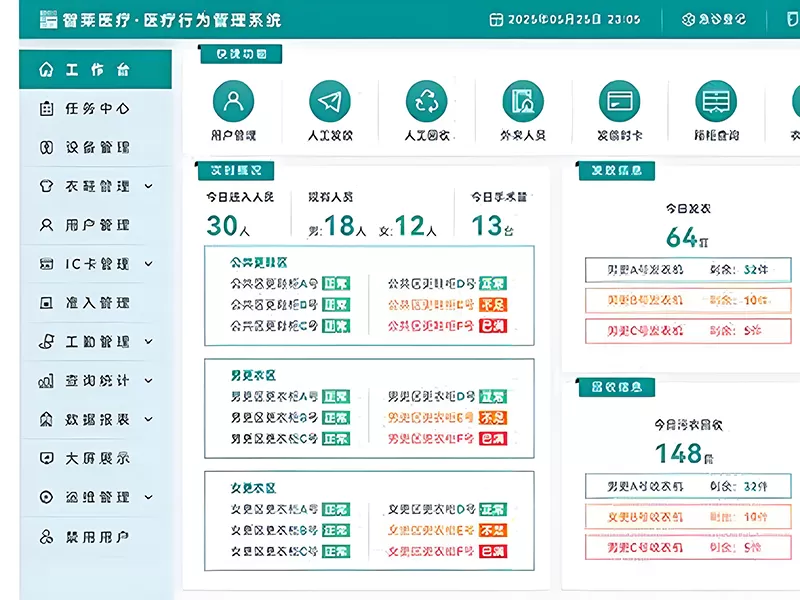
Task: Click the header date and time text
Action: coord(574,19)
